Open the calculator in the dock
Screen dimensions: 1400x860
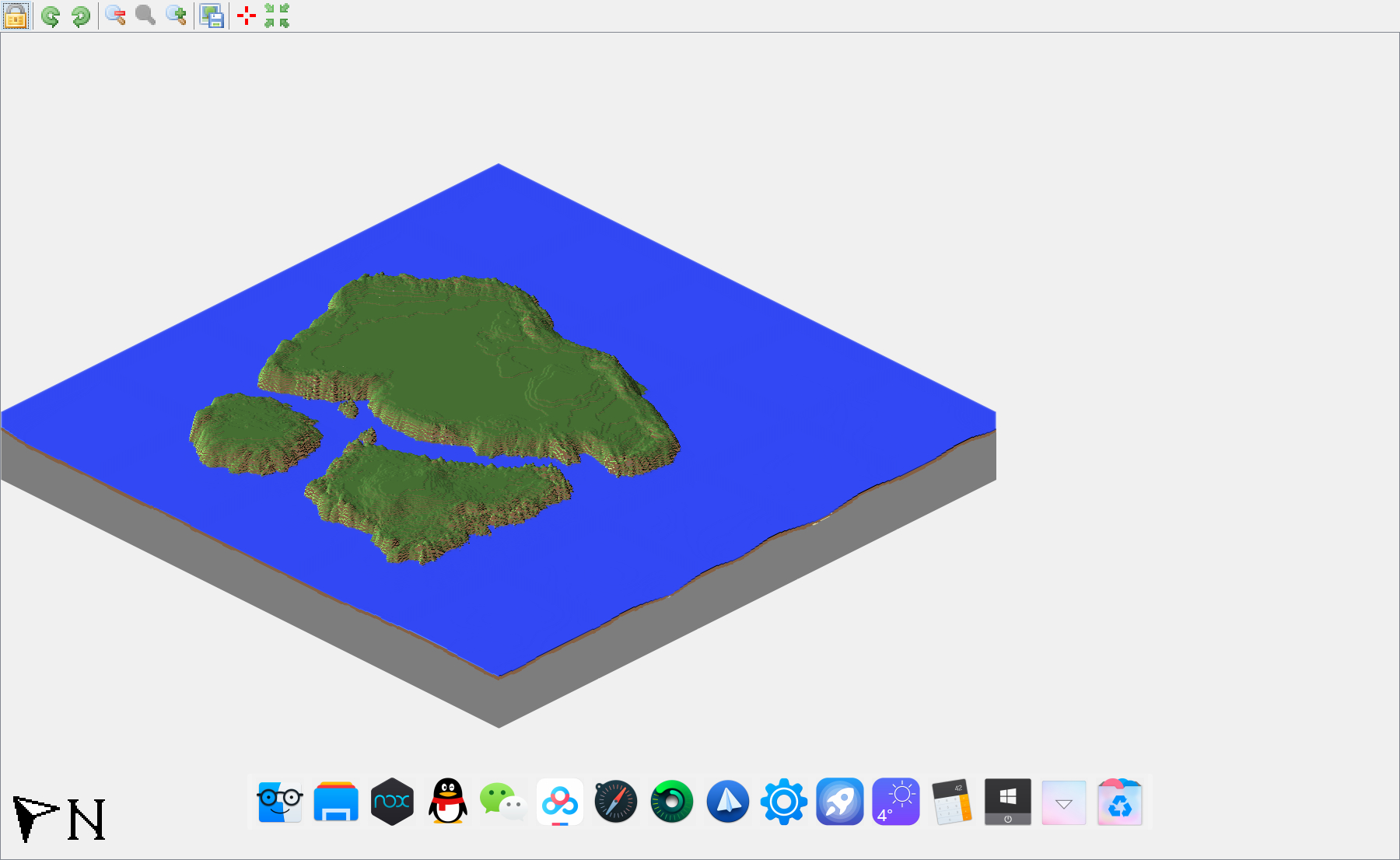(x=952, y=802)
